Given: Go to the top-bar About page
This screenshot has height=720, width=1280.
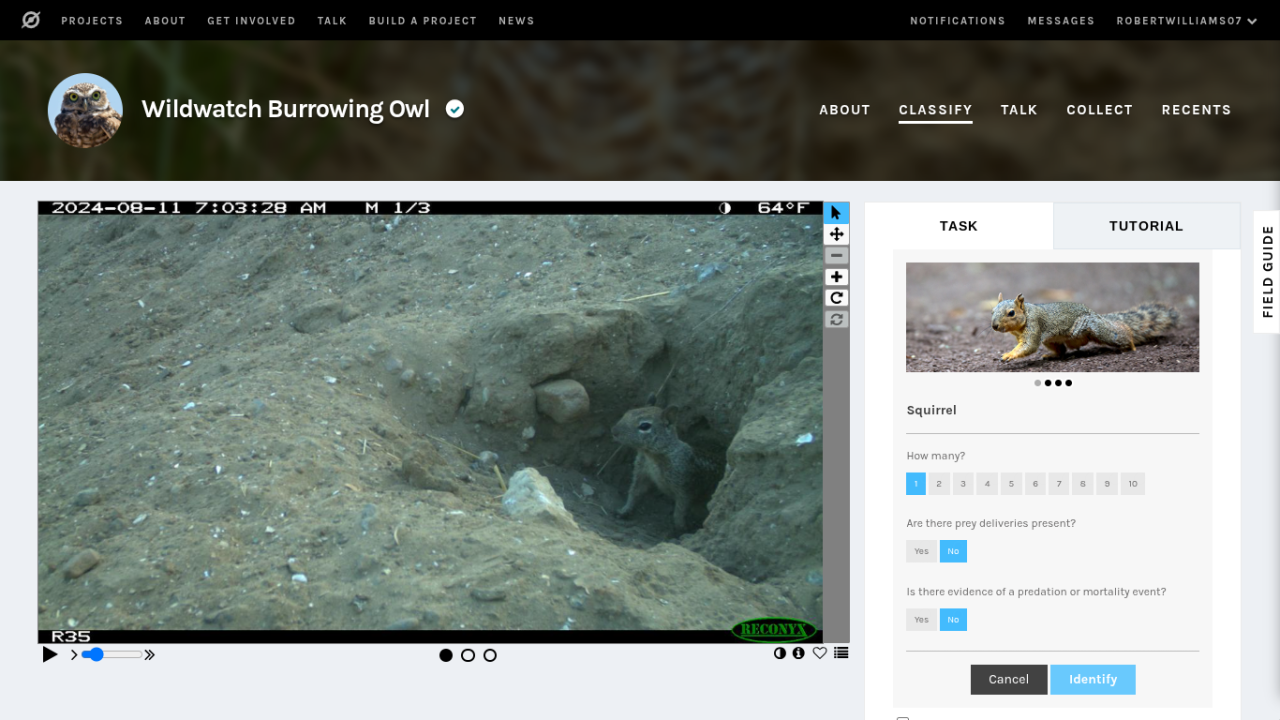Looking at the screenshot, I should [165, 21].
